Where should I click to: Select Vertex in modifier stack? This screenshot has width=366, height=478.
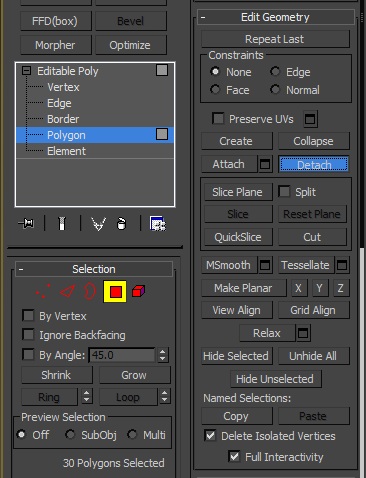click(63, 87)
